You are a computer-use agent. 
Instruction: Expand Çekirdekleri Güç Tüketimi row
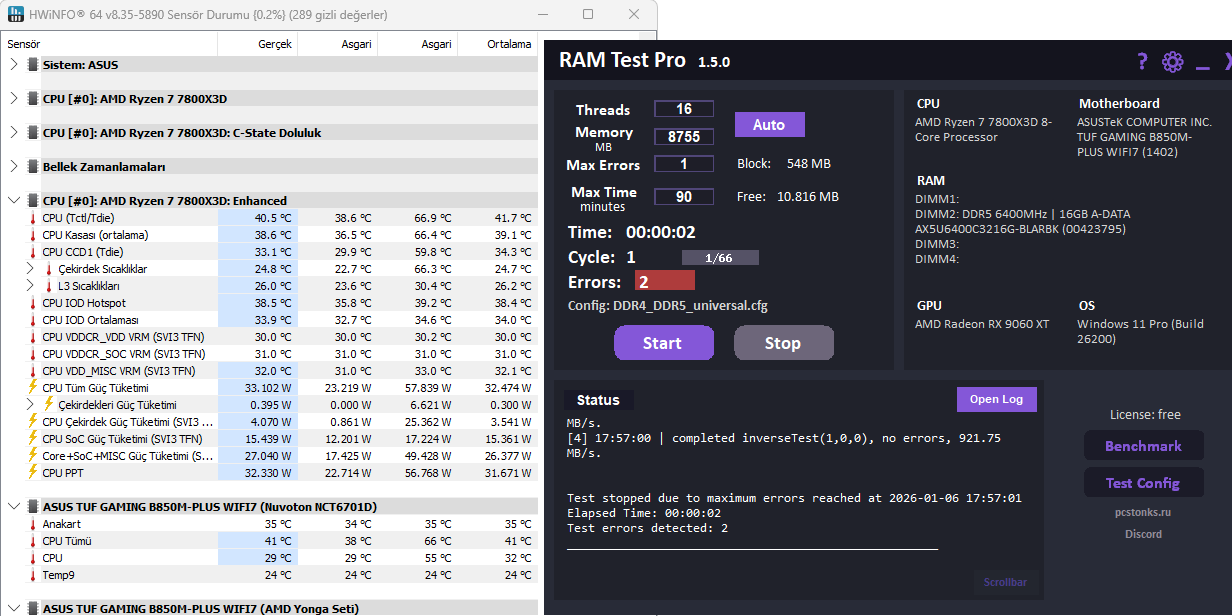click(30, 405)
